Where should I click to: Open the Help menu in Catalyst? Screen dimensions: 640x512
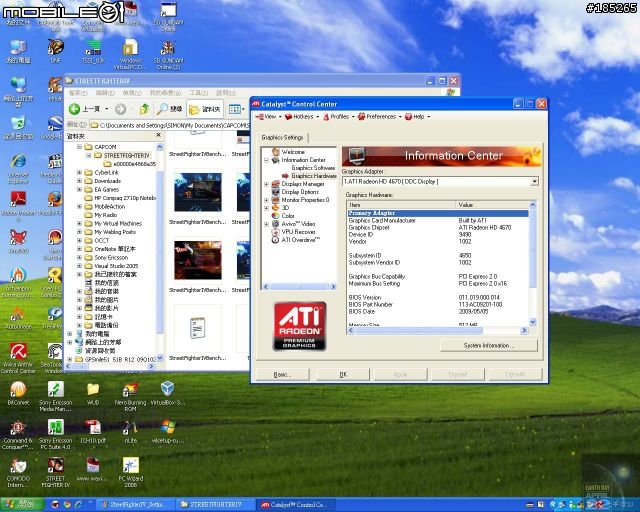(417, 117)
